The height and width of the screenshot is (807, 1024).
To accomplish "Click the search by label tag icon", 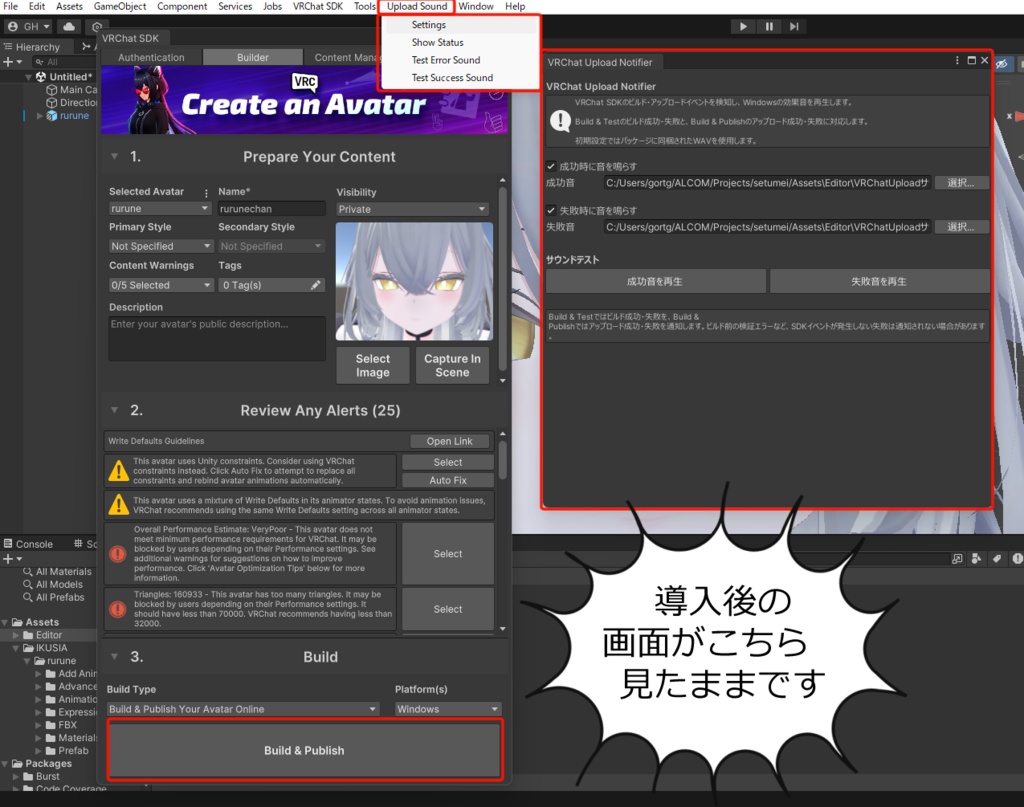I will [997, 559].
